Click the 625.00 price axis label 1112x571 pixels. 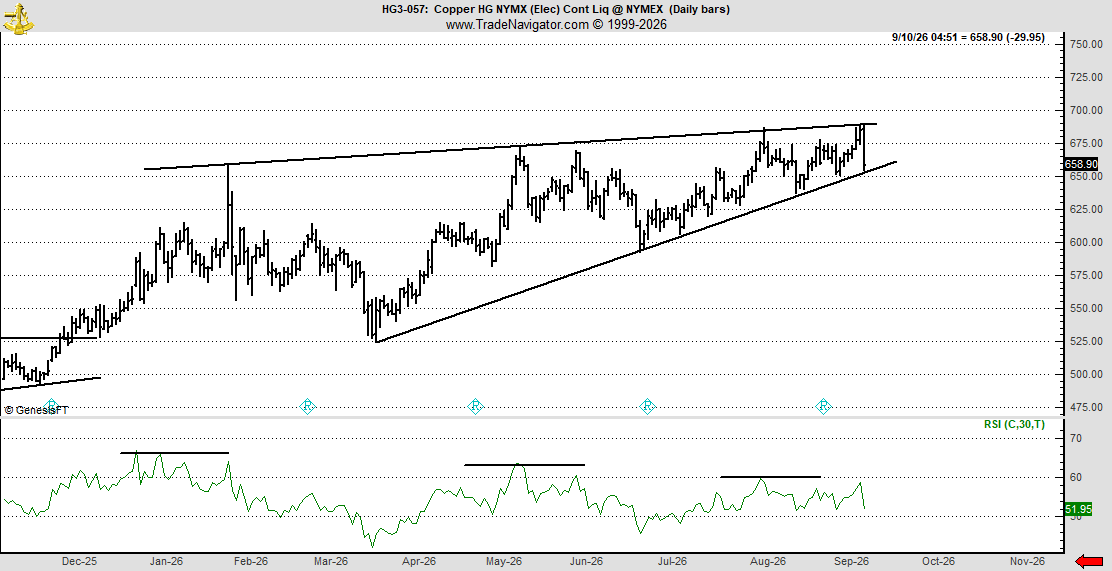(1086, 209)
